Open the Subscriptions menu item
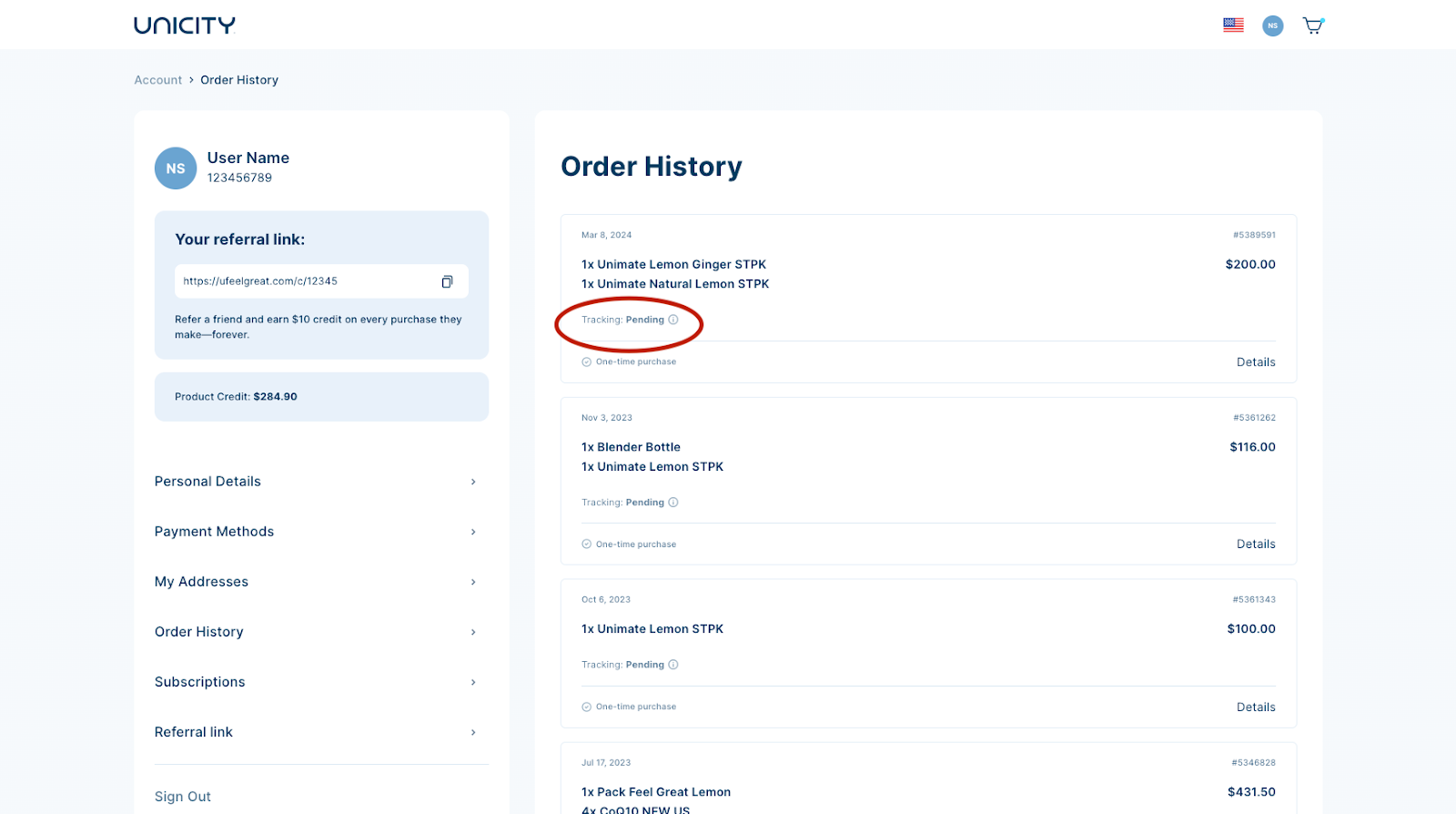 (x=200, y=682)
